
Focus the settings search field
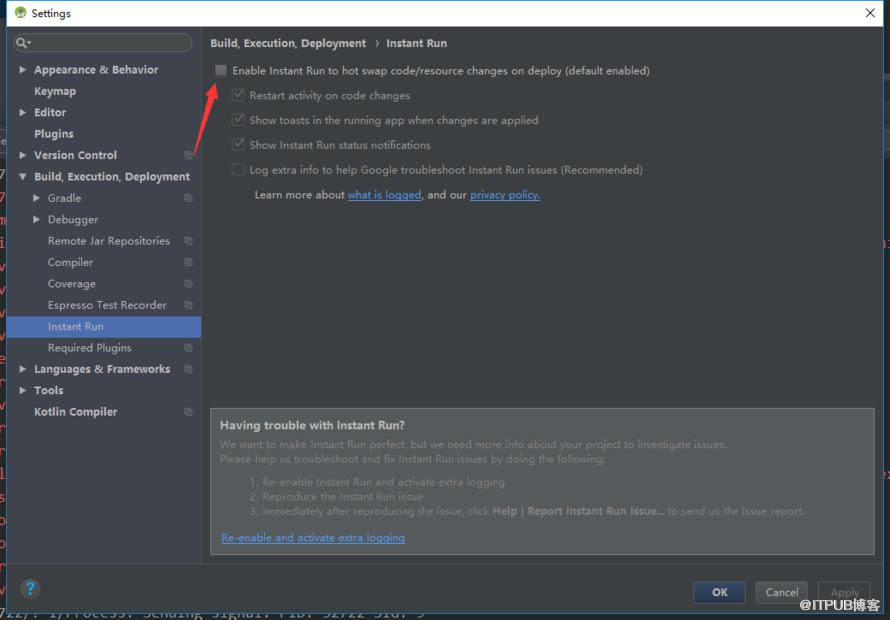(x=103, y=43)
